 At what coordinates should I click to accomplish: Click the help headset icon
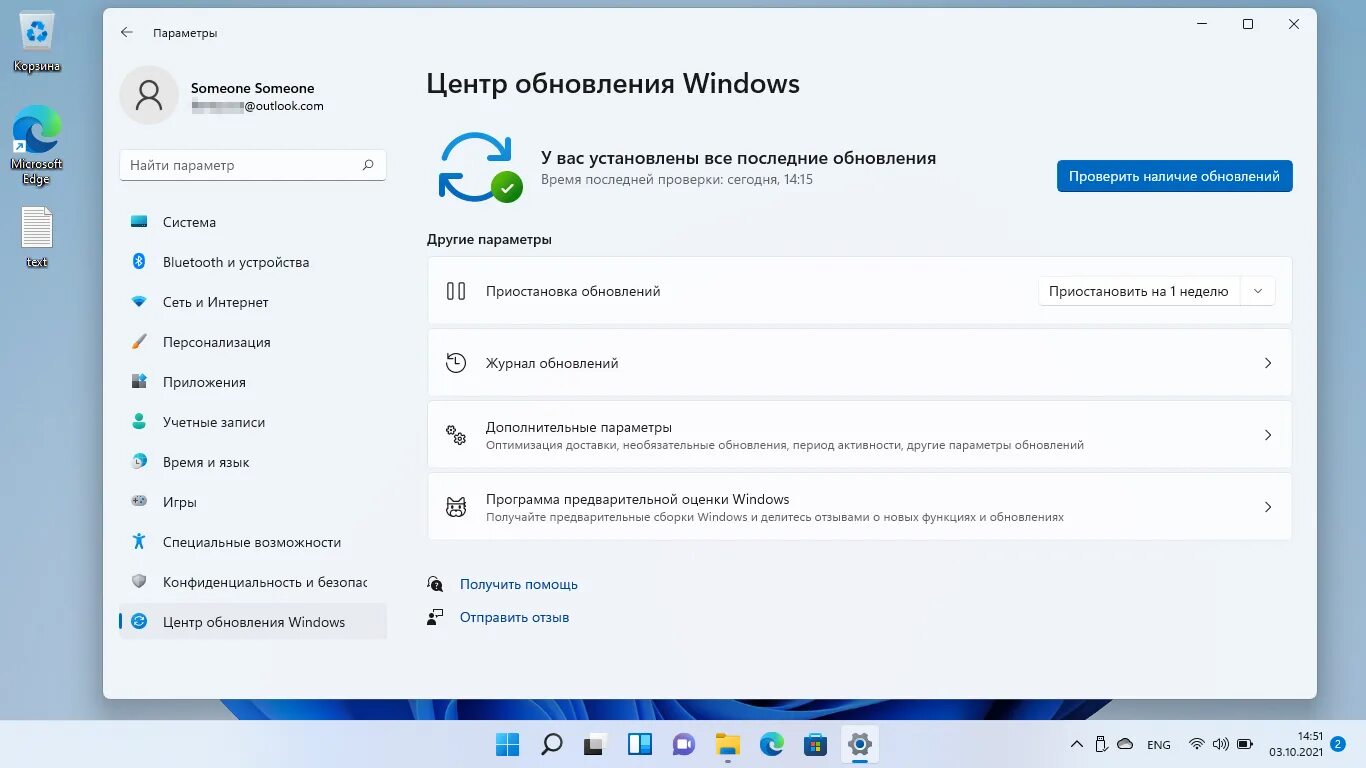(x=435, y=584)
